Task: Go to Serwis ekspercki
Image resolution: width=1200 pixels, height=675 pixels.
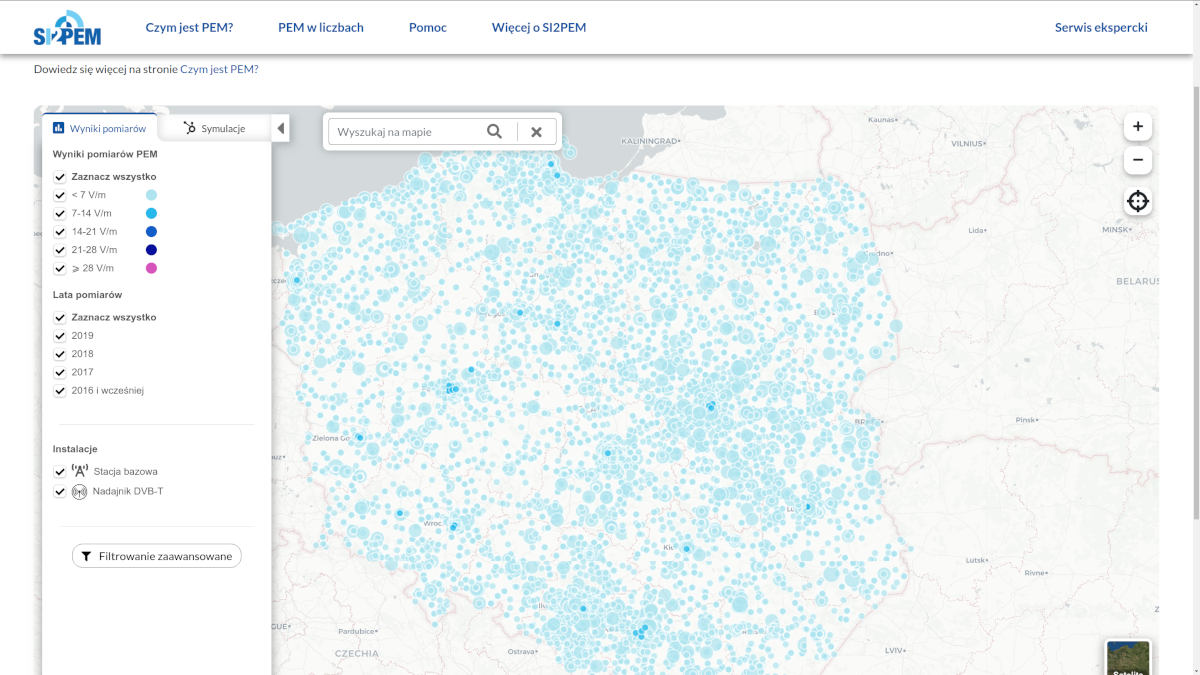Action: click(x=1101, y=28)
